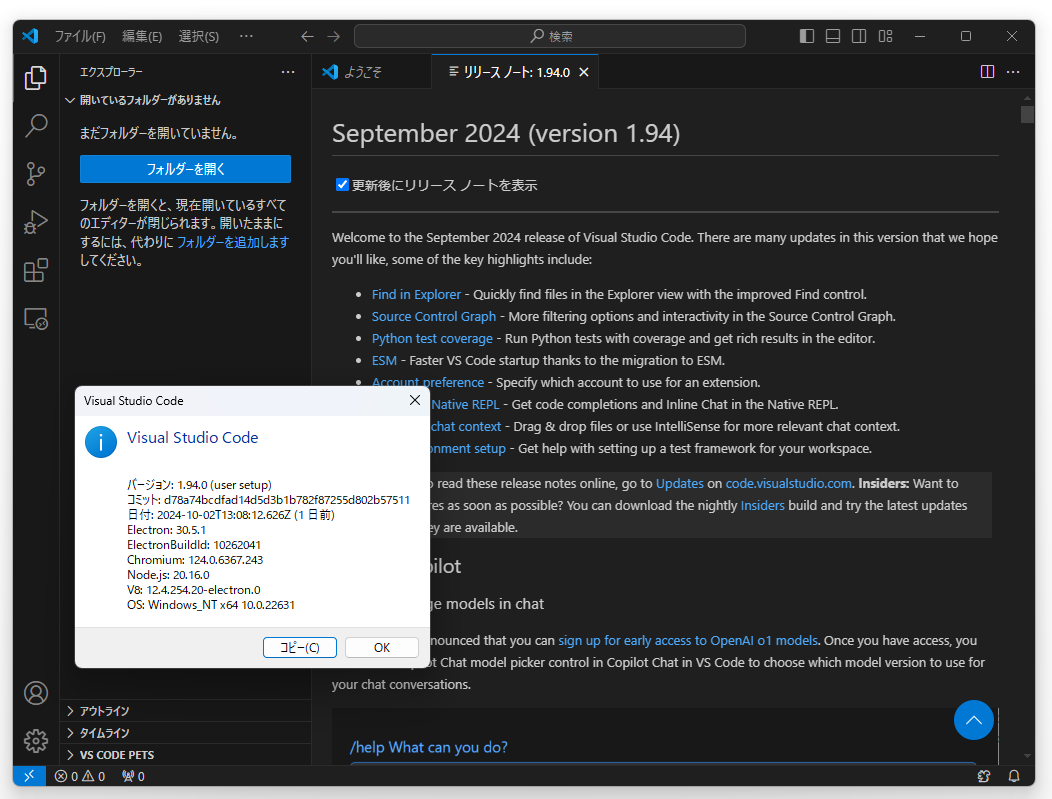Click the remote connection indicator in the status bar
Screen dimensions: 1052x799
click(29, 775)
